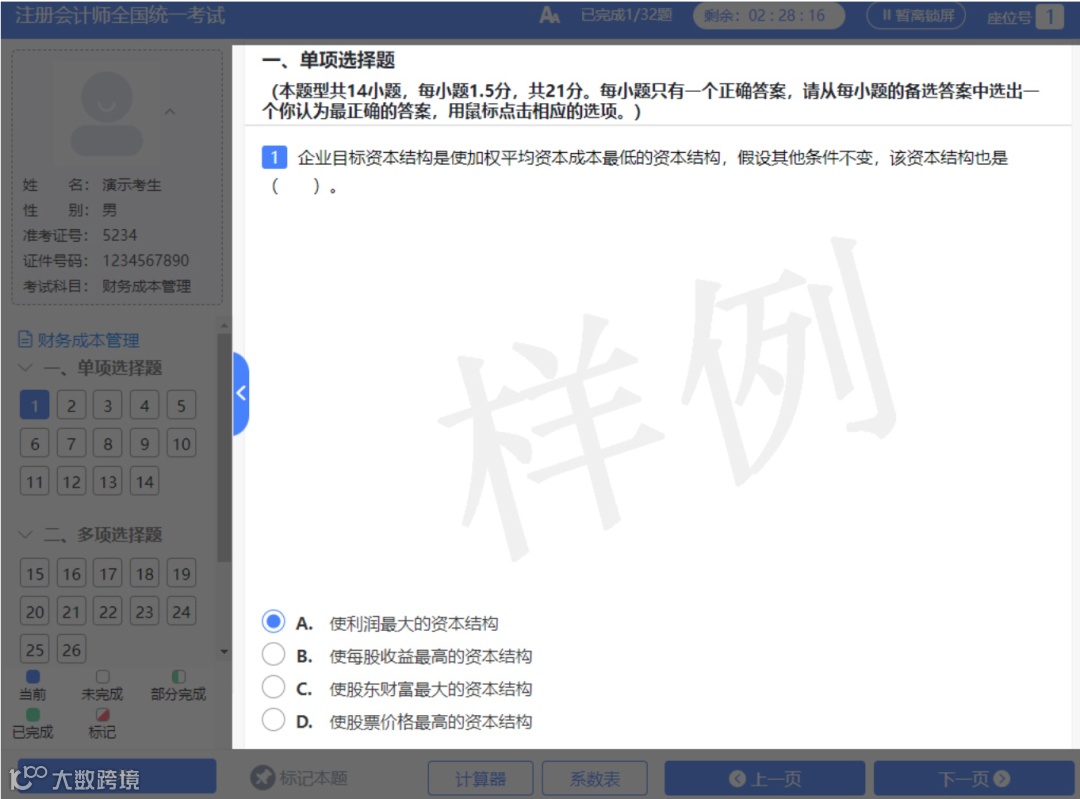Click the font size Aa icon

(549, 15)
